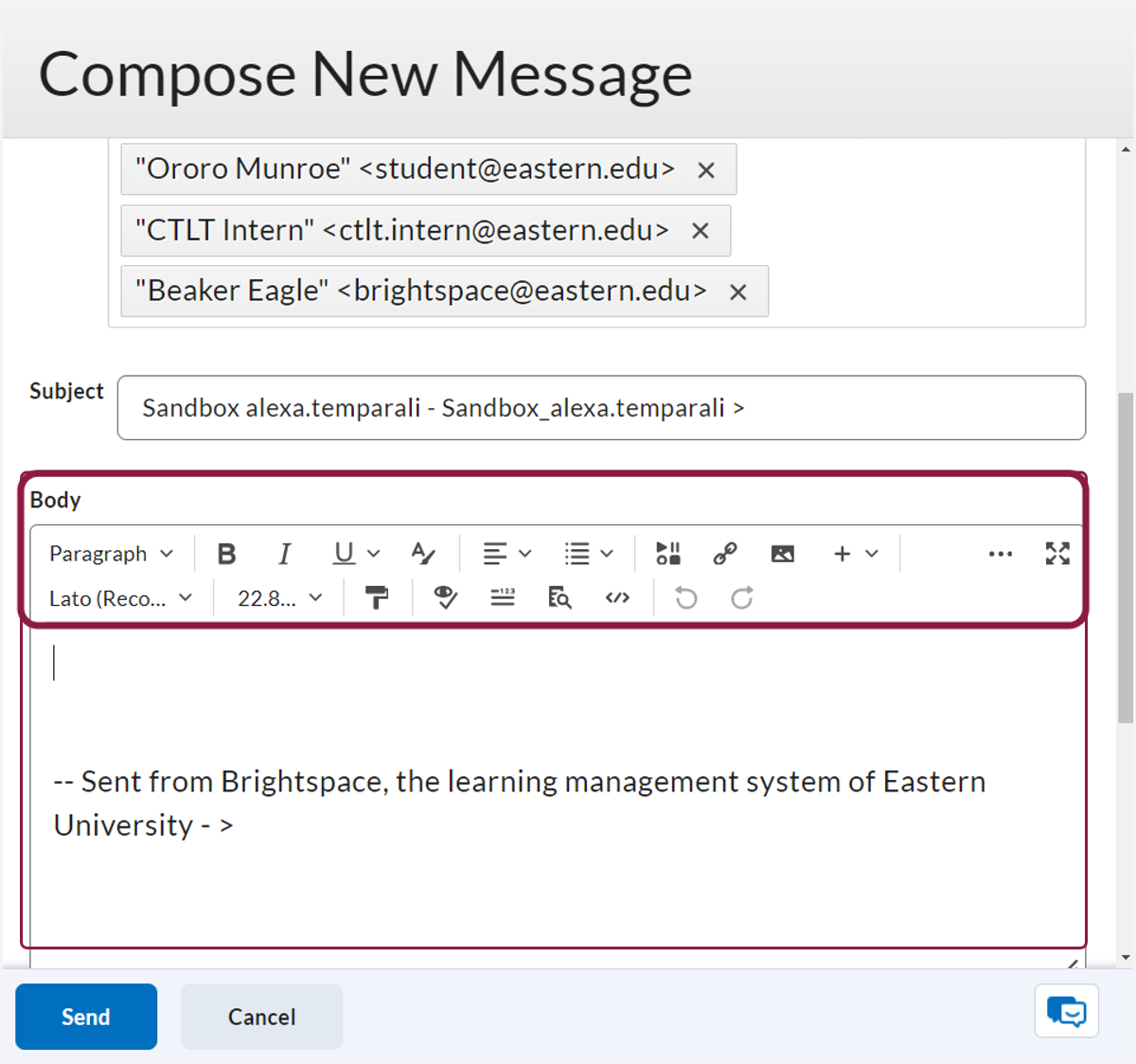Remove recipient CTLT Intern
This screenshot has height=1064, width=1136.
click(701, 231)
